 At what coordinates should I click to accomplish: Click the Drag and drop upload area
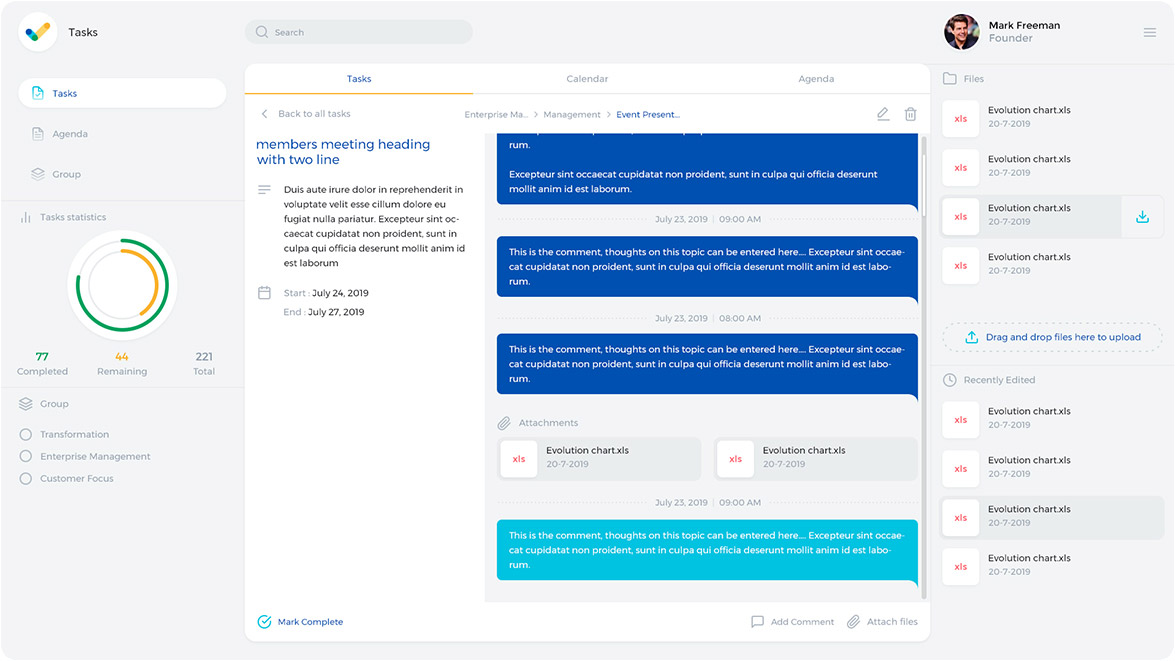(1052, 337)
